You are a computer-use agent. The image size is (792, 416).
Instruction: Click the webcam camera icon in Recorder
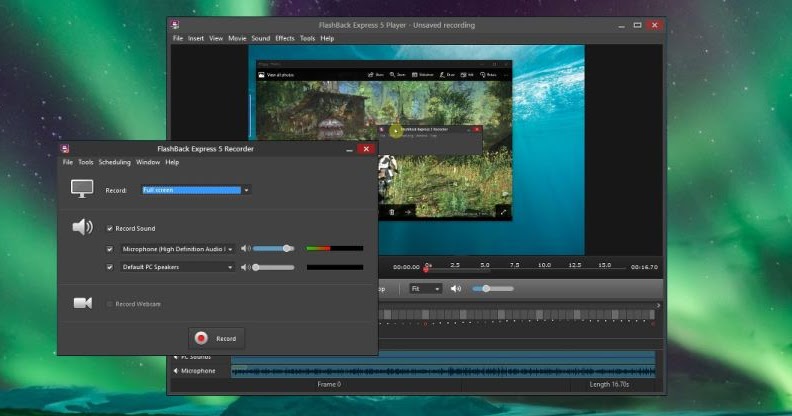83,303
